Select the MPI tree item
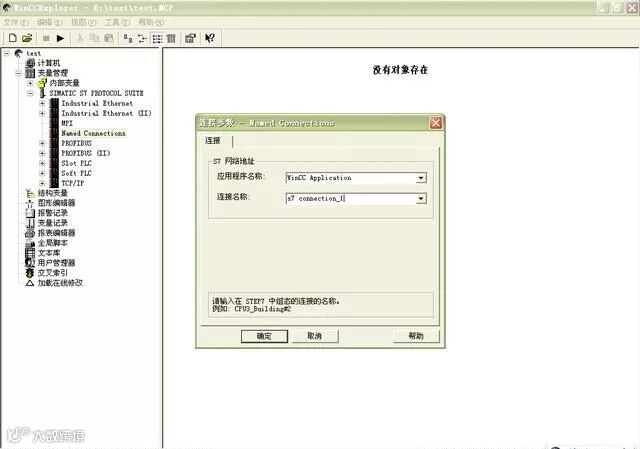The image size is (640, 449). pyautogui.click(x=67, y=123)
